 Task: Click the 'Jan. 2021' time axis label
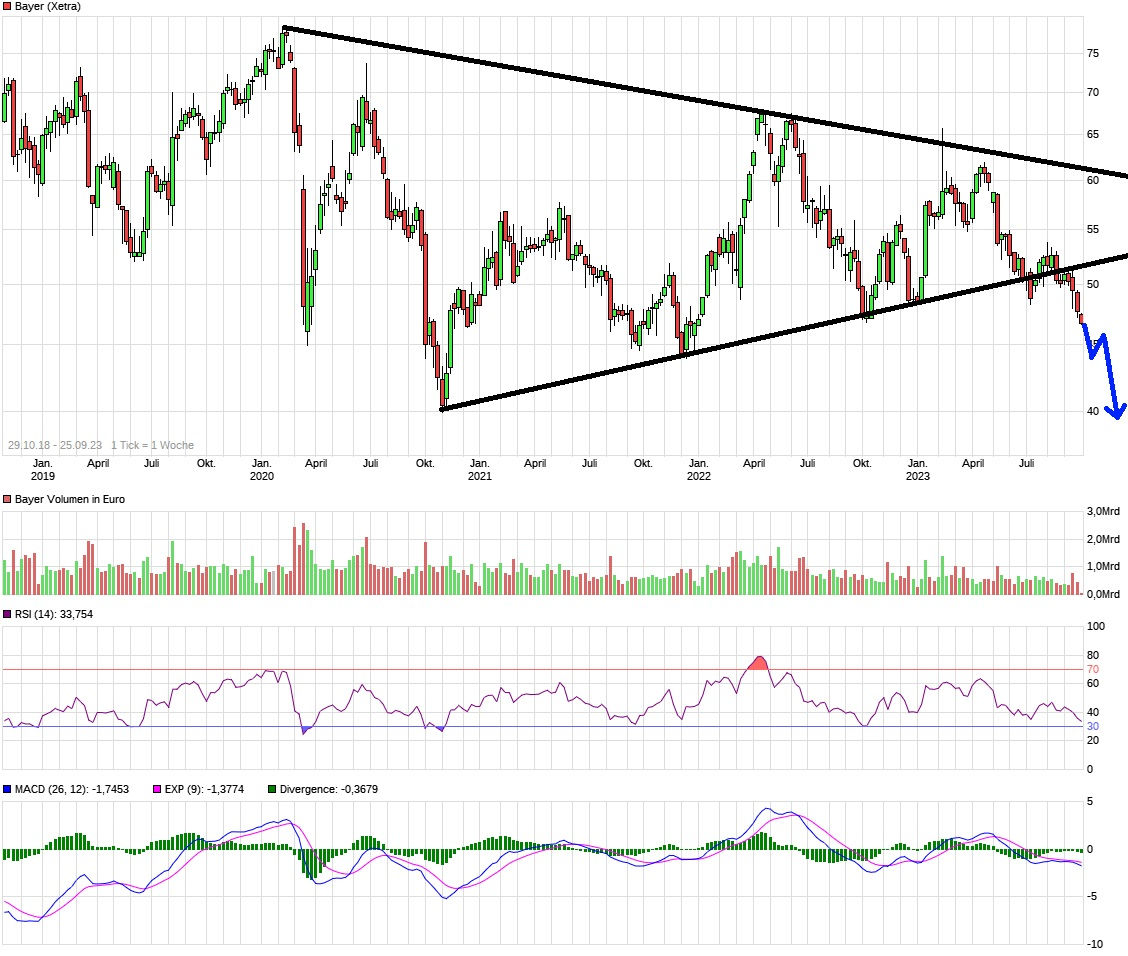coord(480,470)
